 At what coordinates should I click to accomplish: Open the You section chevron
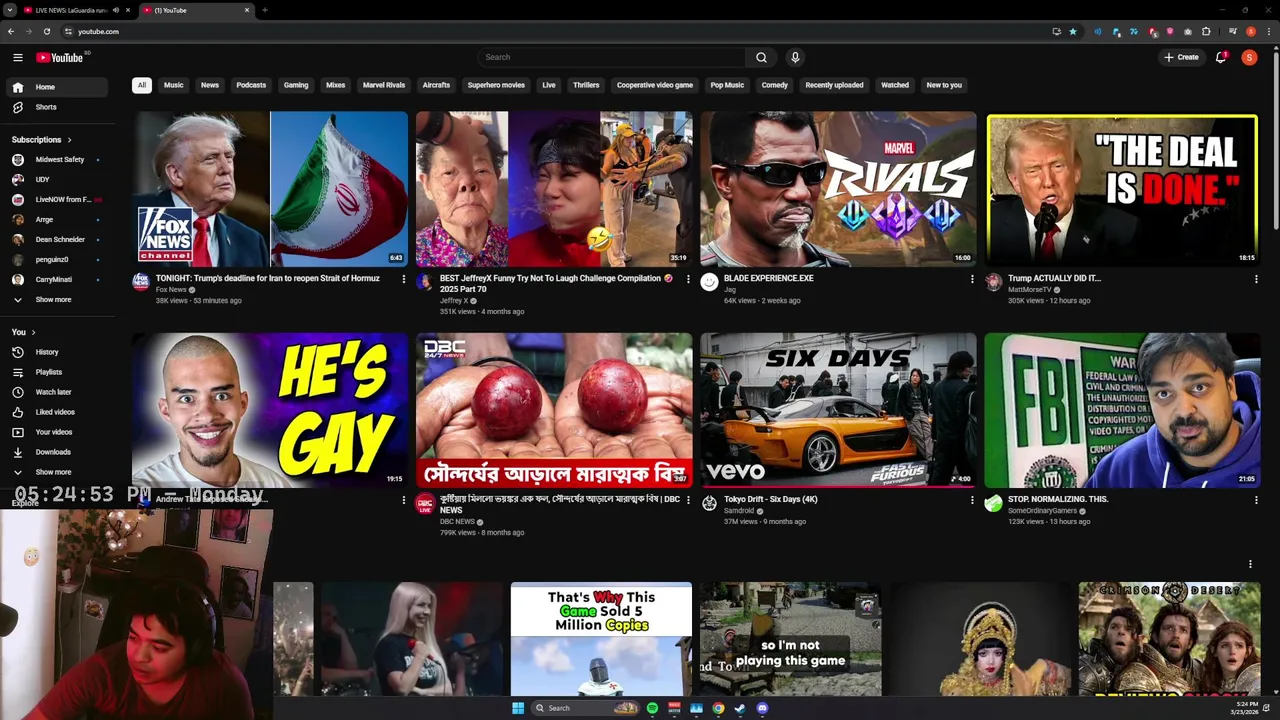click(33, 332)
